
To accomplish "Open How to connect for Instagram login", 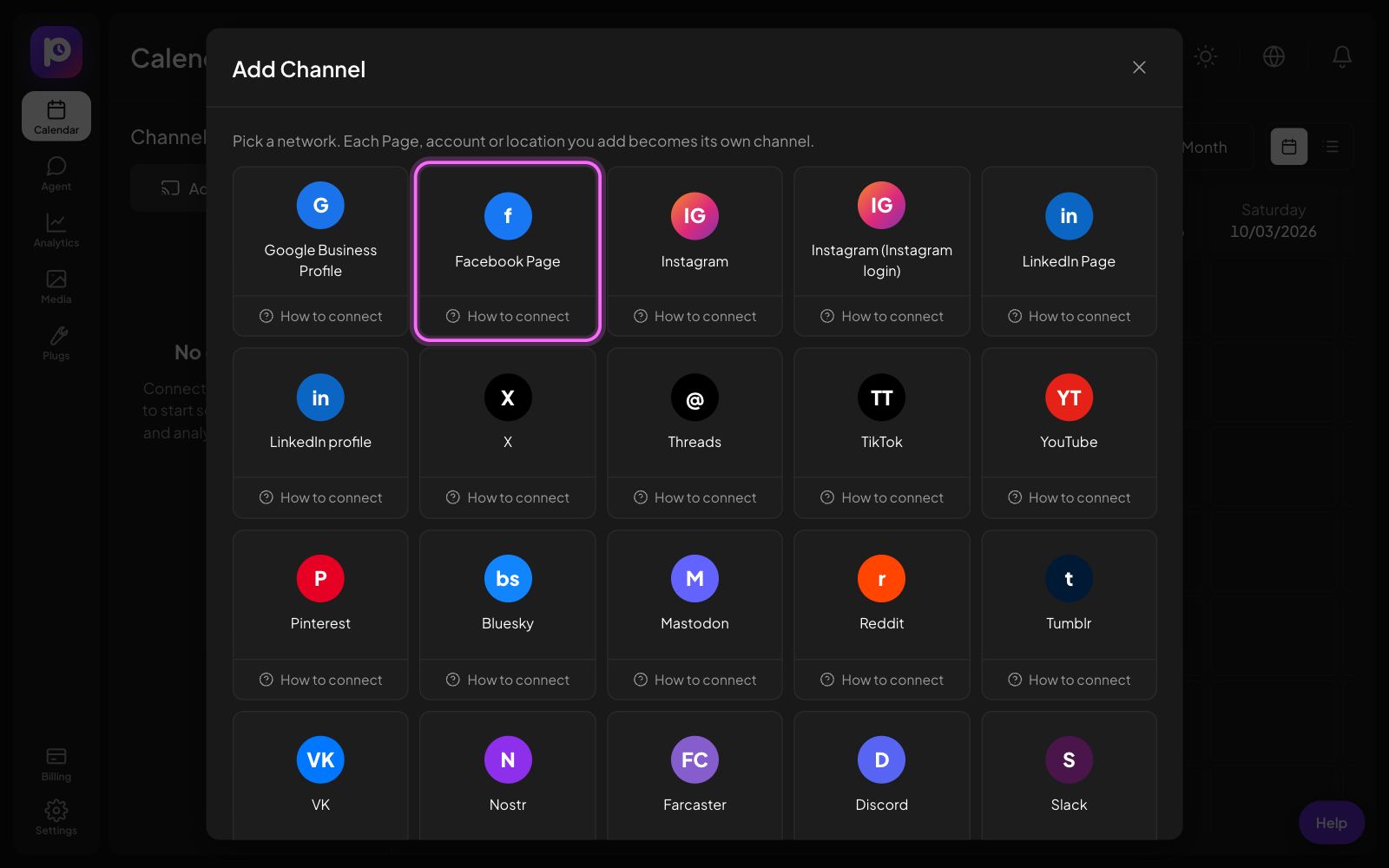I will click(x=882, y=316).
